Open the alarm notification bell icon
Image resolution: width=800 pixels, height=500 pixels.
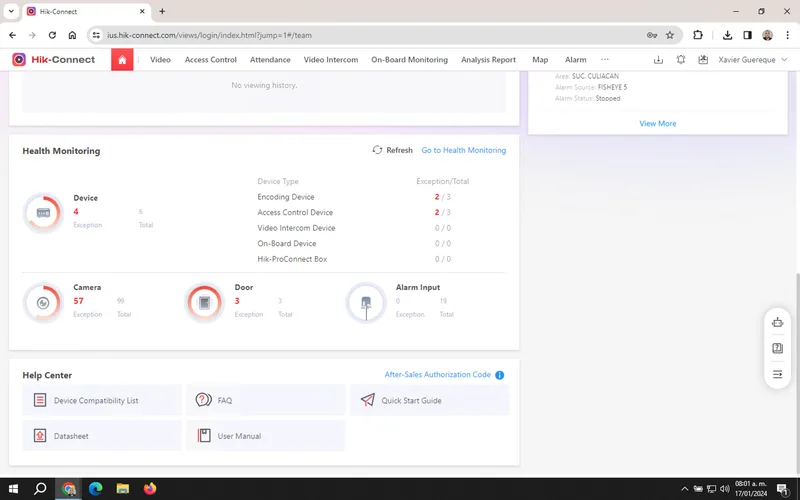click(x=681, y=60)
